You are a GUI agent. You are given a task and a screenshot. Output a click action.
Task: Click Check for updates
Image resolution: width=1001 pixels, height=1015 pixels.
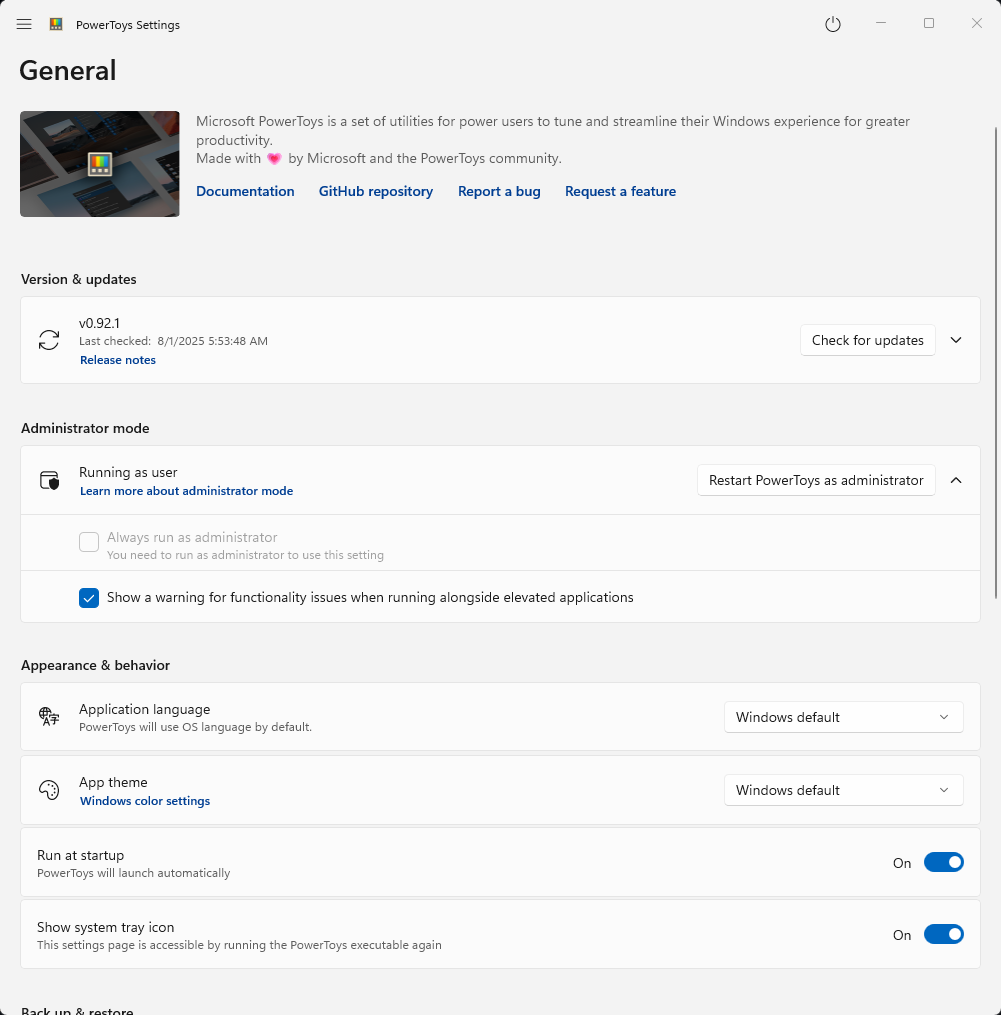pyautogui.click(x=866, y=340)
